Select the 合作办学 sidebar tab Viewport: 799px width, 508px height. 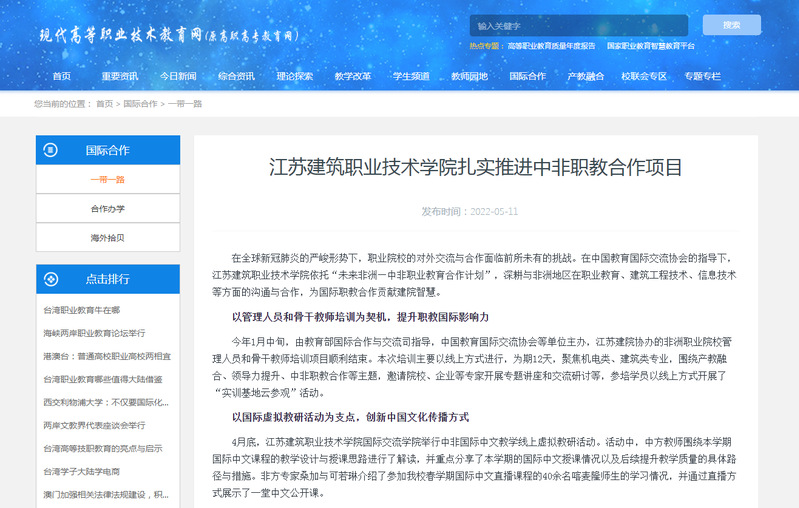pos(108,209)
